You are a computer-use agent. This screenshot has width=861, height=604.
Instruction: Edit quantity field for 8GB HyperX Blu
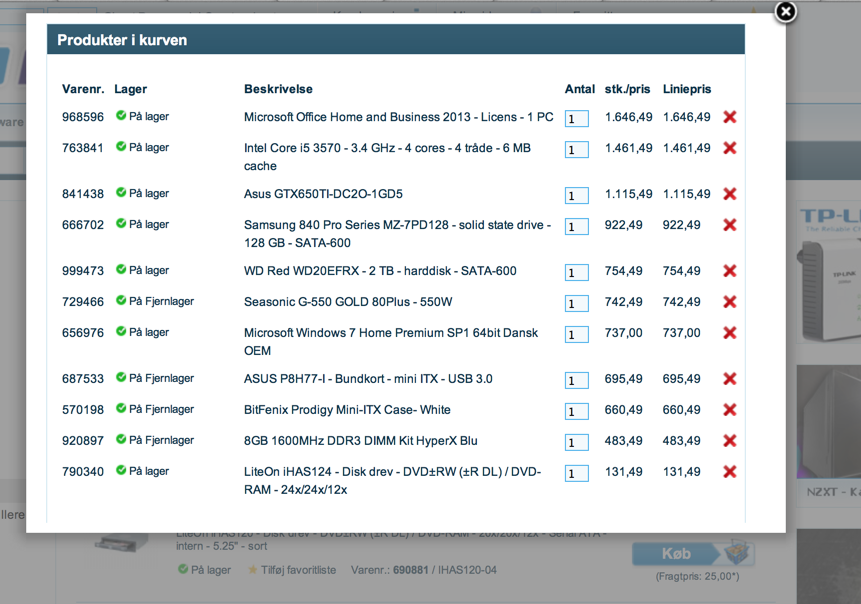[577, 442]
